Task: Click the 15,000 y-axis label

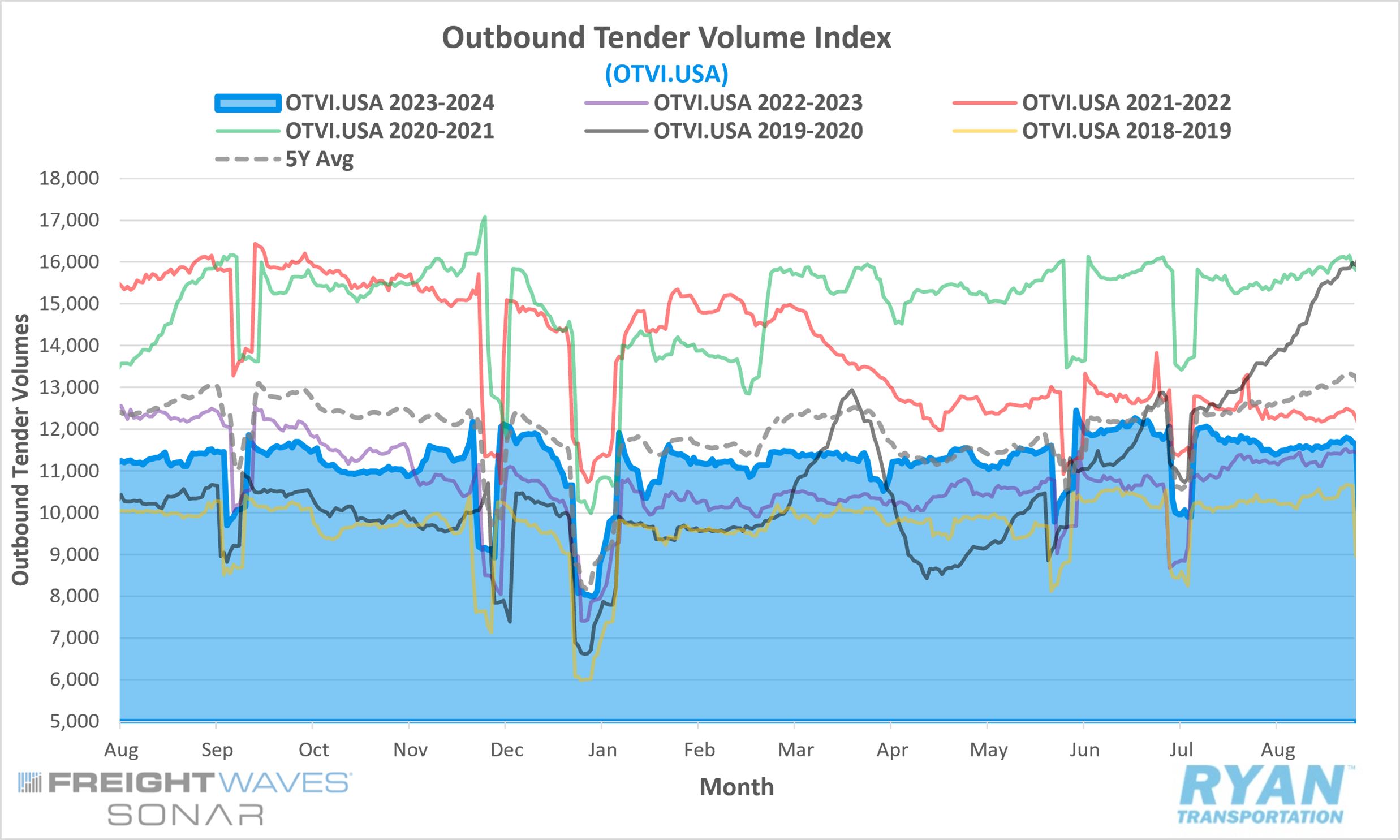Action: point(69,303)
